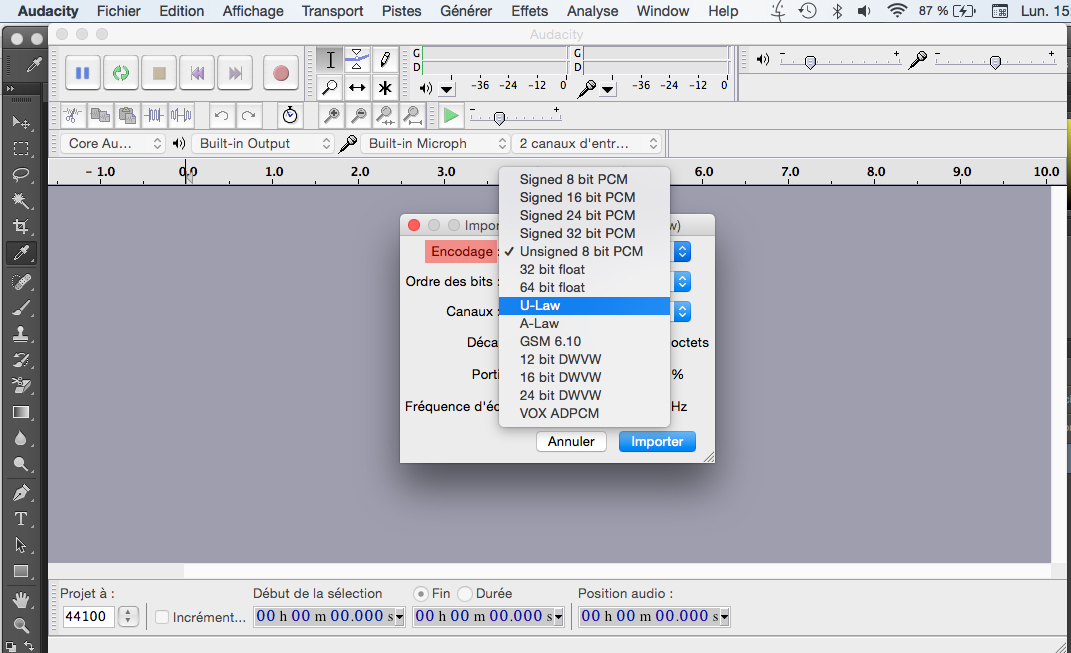This screenshot has height=653, width=1071.
Task: Choose A-Law from the encoding list
Action: (x=539, y=323)
